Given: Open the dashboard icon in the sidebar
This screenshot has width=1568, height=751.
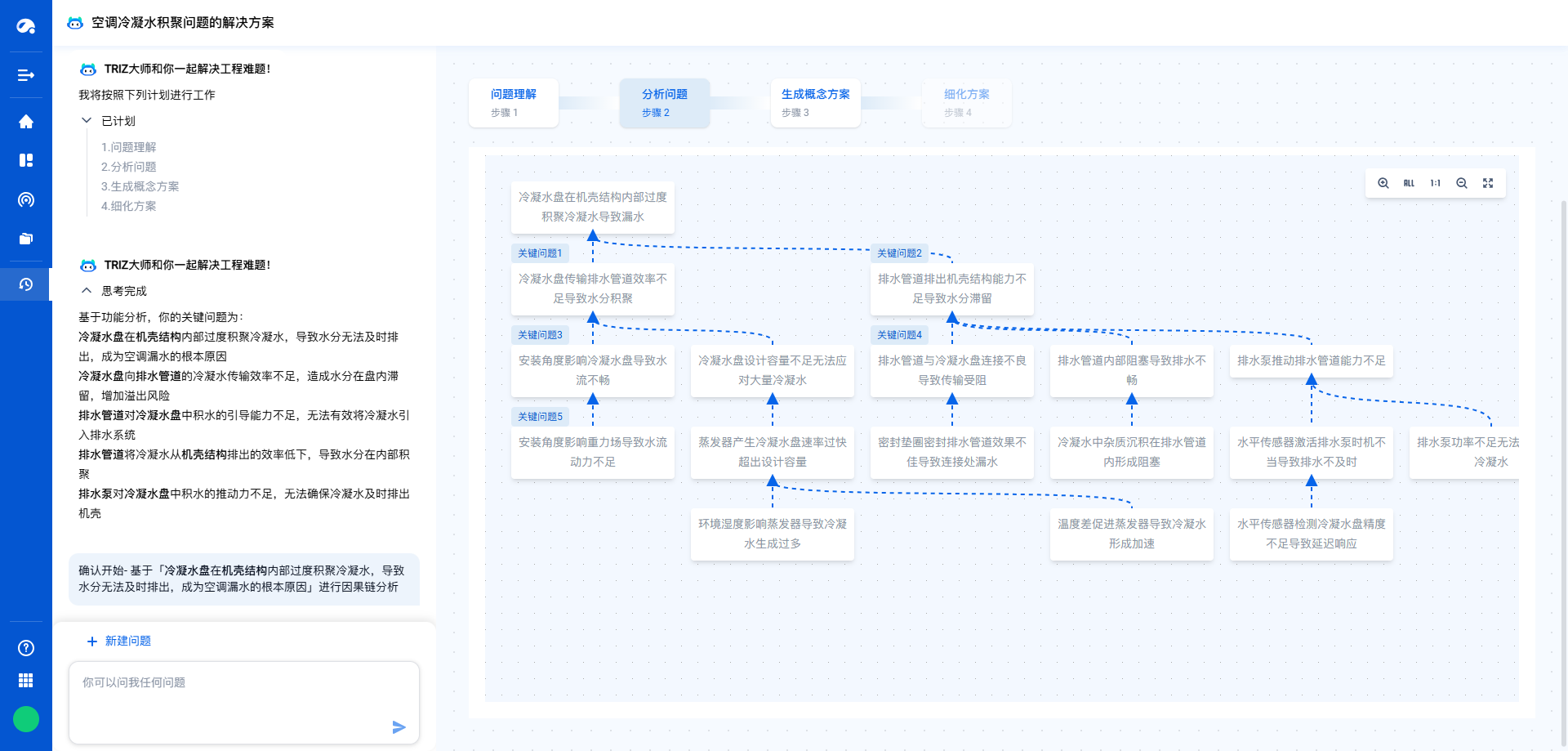Looking at the screenshot, I should 26,160.
